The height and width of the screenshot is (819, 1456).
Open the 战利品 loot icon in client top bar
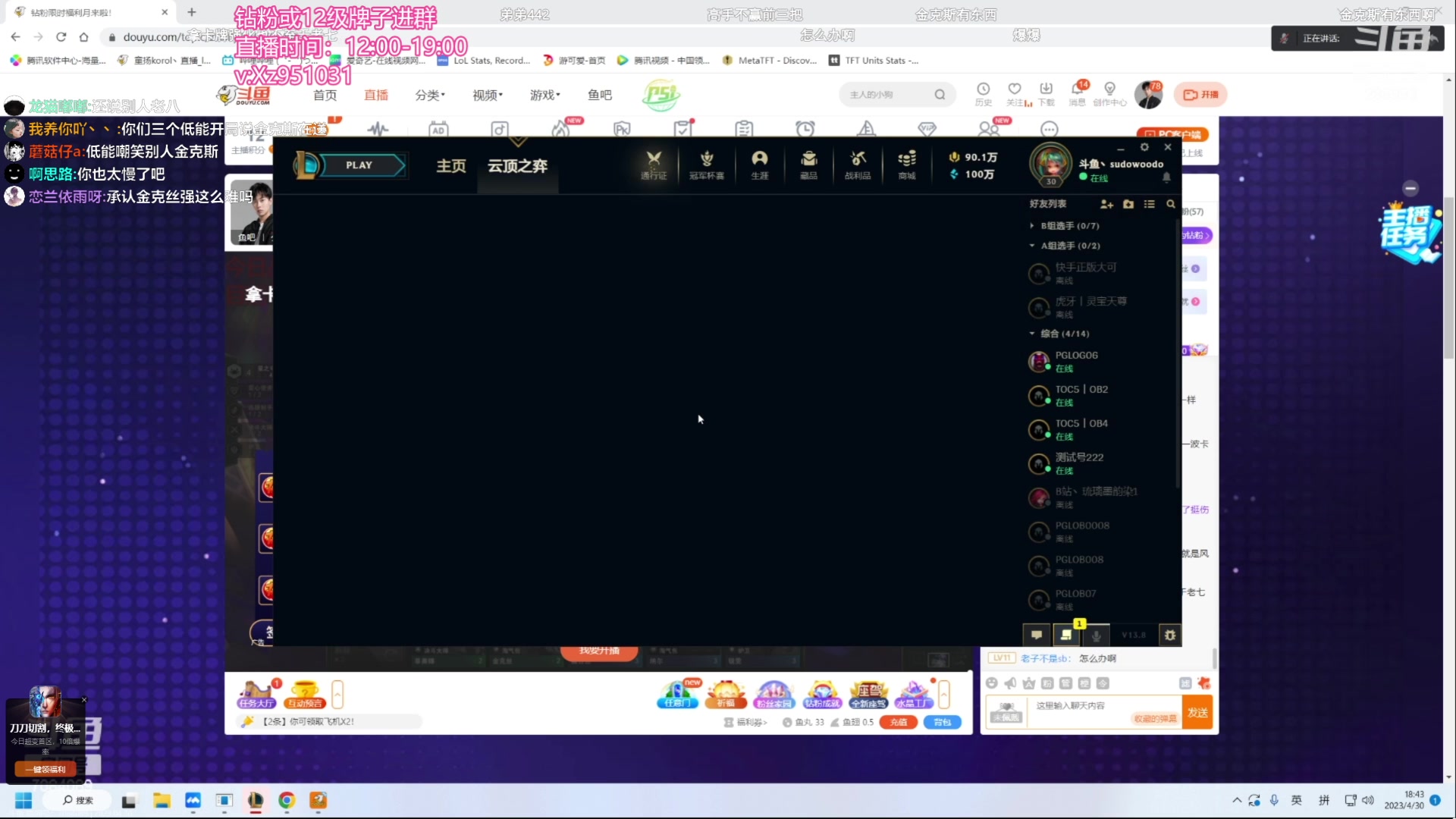[857, 163]
